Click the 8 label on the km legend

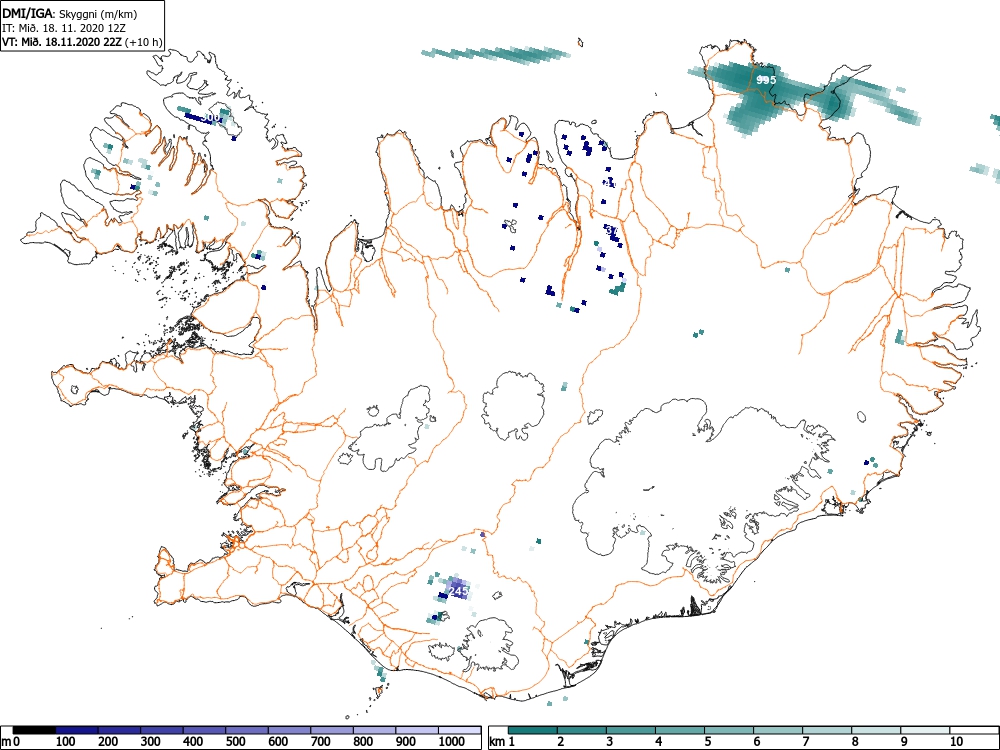(x=855, y=742)
